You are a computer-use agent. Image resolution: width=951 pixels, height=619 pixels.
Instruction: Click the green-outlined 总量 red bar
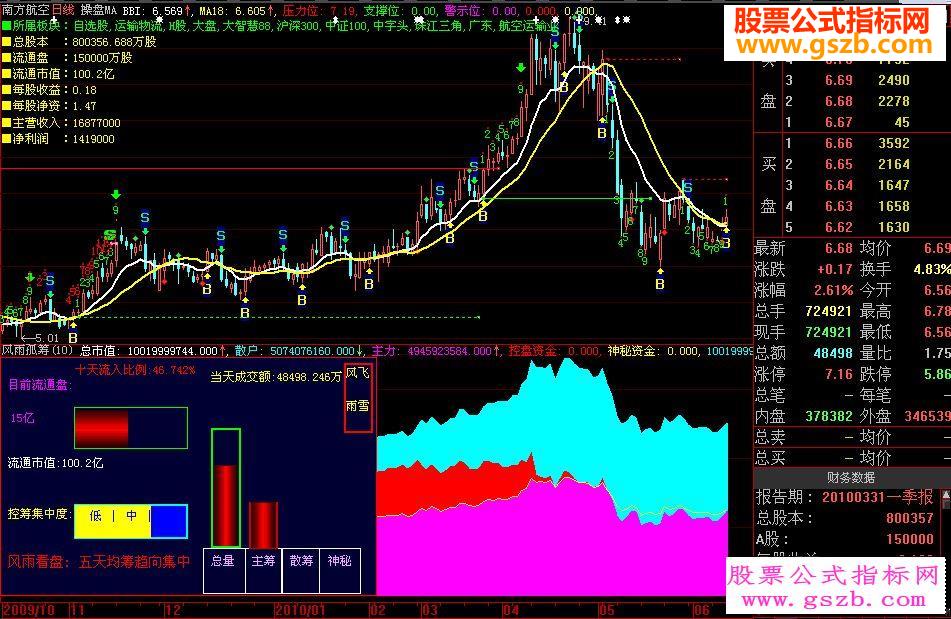point(226,487)
